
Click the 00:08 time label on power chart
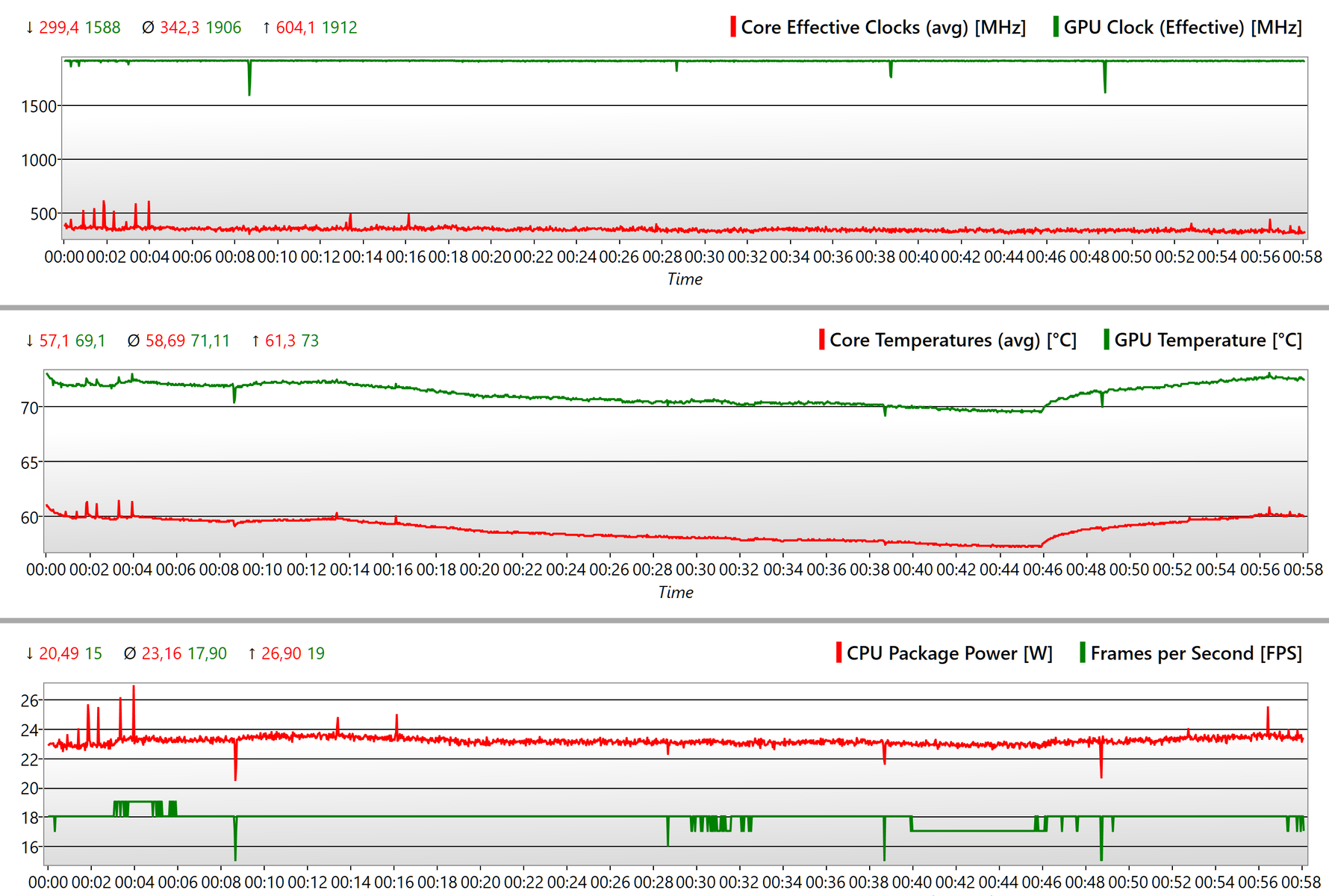pos(221,883)
